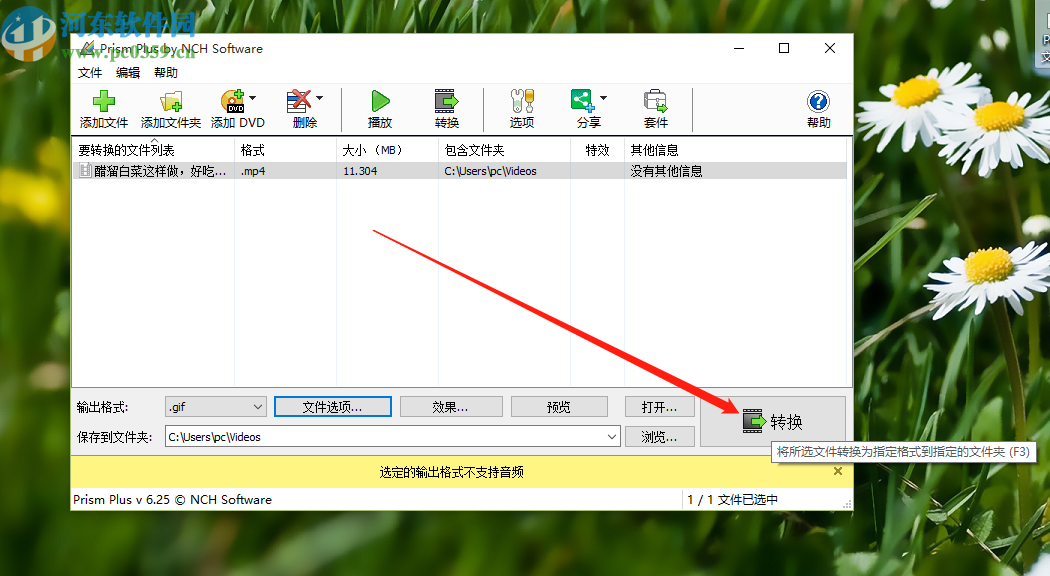Viewport: 1050px width, 576px height.
Task: Click the Prism app icon in the title bar
Action: click(x=88, y=48)
